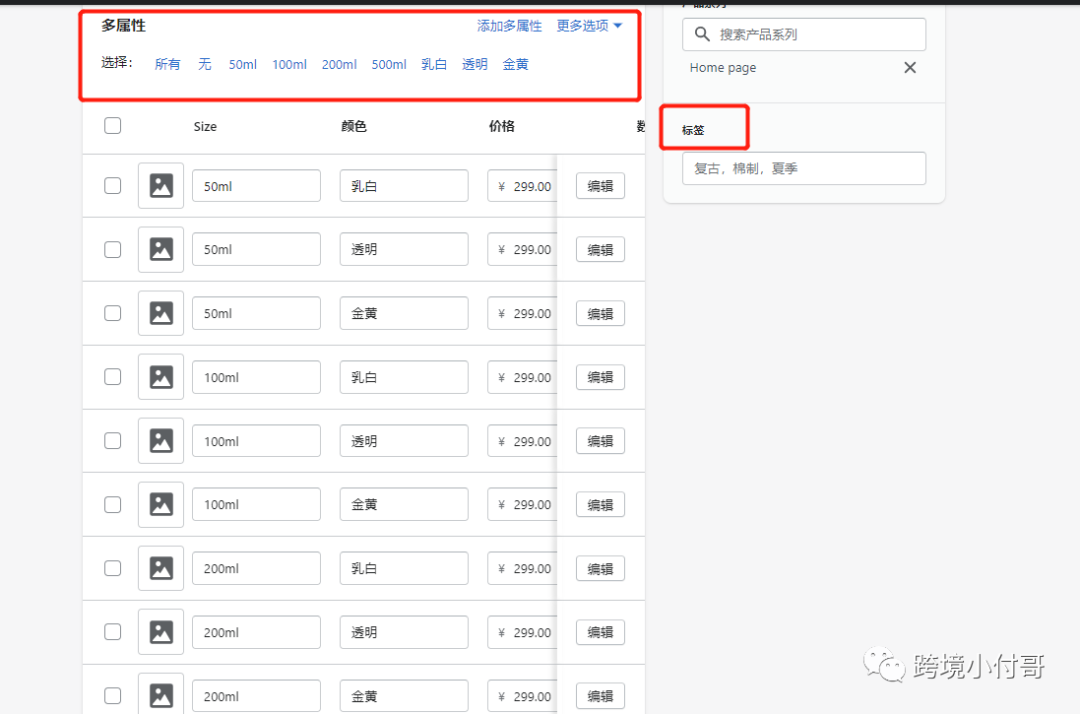Click the 标签 input containing 复古，棉制，夏季
The image size is (1080, 714).
pyautogui.click(x=803, y=168)
